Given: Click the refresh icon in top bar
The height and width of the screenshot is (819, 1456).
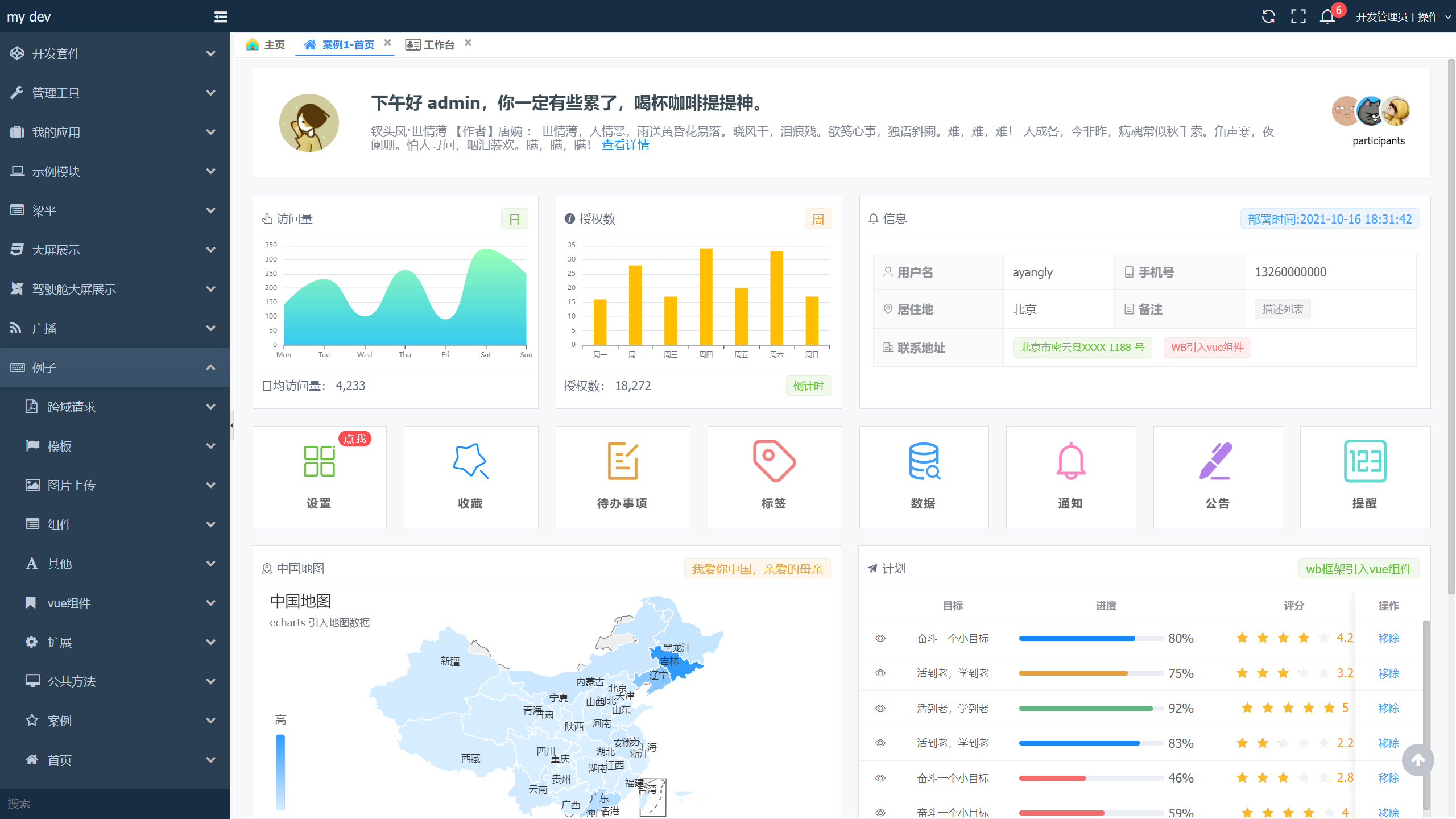Looking at the screenshot, I should pos(1268,16).
